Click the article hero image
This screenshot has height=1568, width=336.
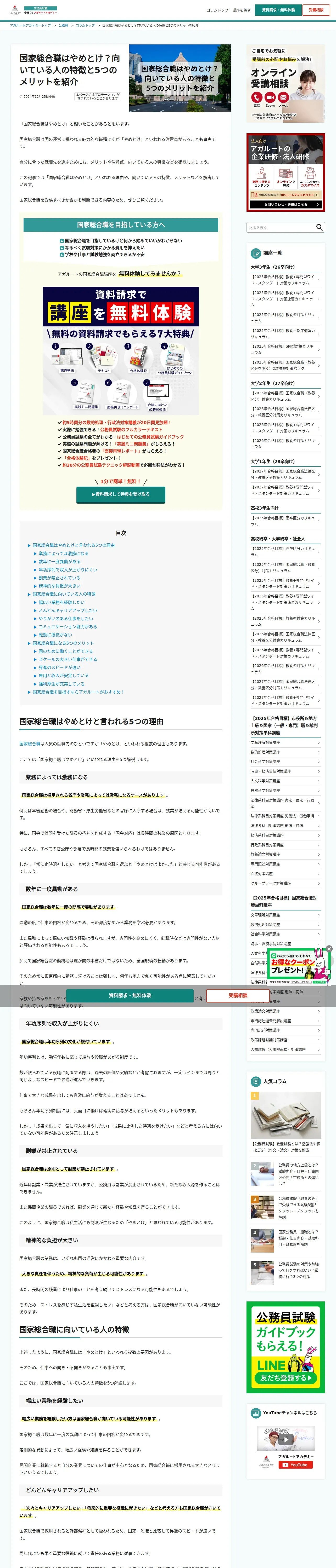click(180, 78)
